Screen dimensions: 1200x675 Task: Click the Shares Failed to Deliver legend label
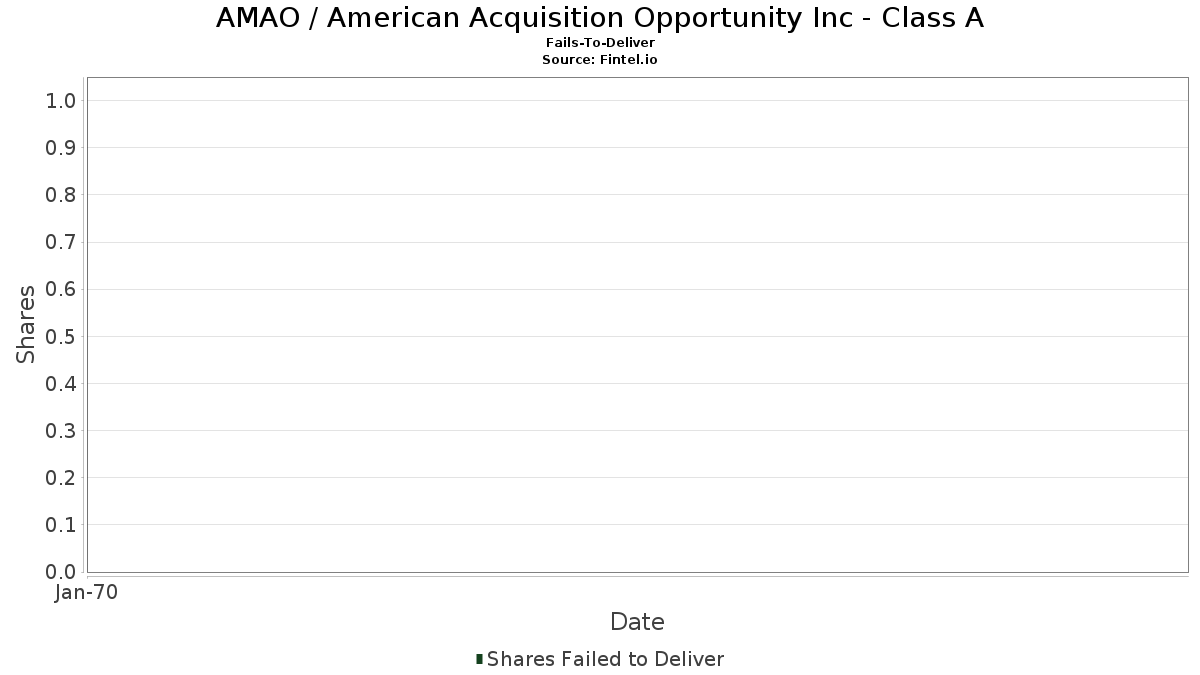605,659
